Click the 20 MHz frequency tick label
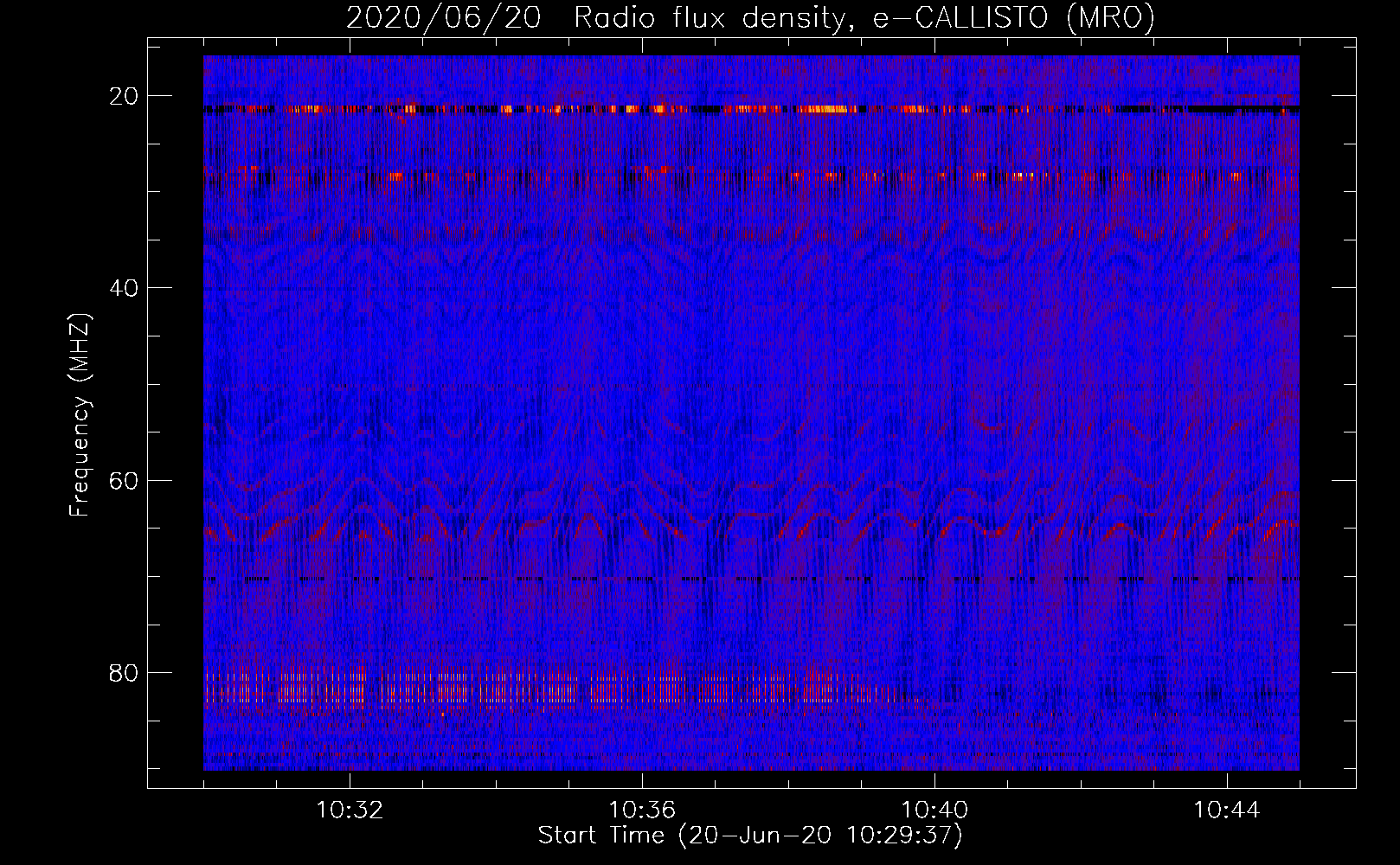 point(124,96)
